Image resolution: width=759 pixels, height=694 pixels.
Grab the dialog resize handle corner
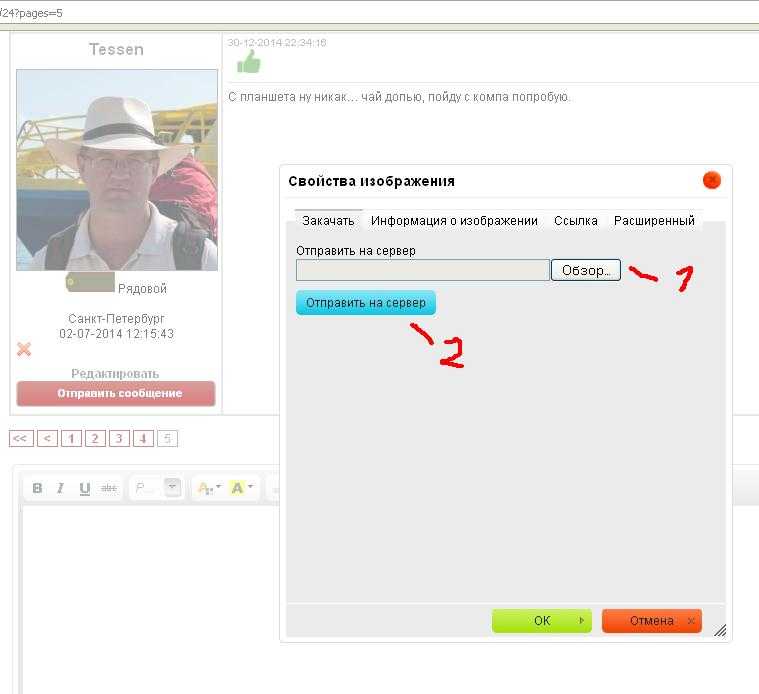pyautogui.click(x=720, y=630)
